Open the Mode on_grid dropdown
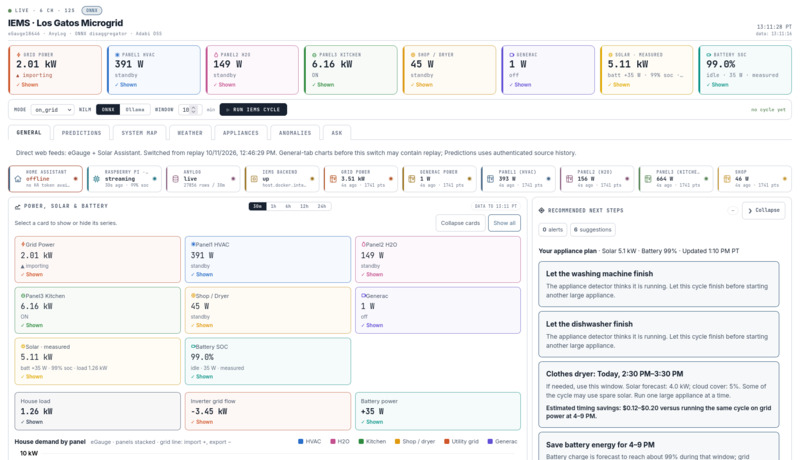 (52, 109)
